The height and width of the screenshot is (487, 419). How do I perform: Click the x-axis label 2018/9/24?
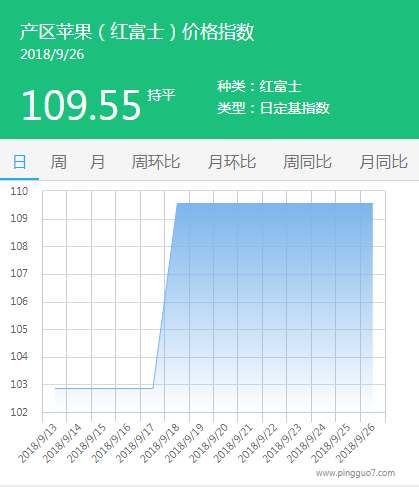[x=306, y=444]
